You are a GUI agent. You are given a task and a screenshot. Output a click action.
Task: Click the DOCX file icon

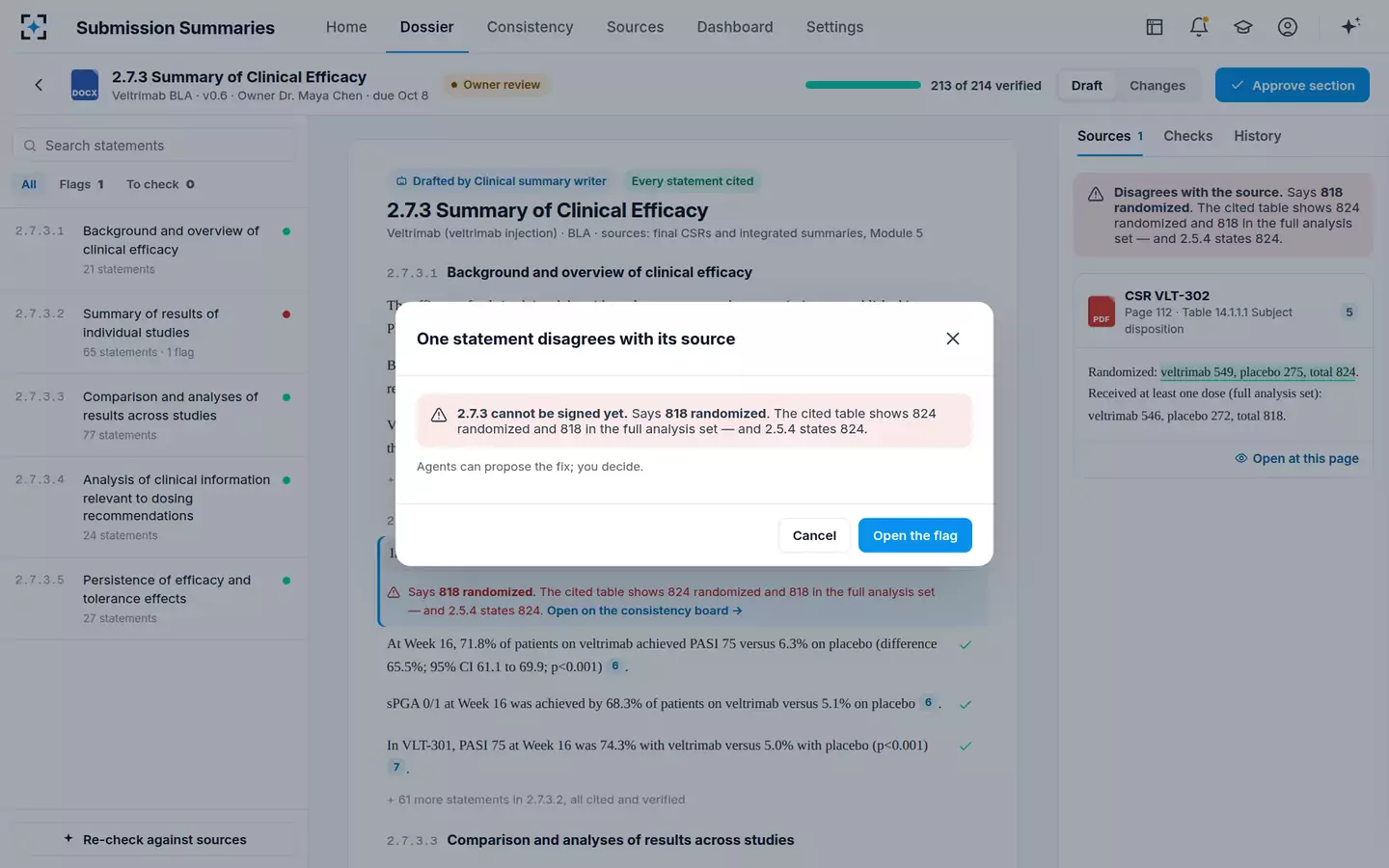coord(85,85)
